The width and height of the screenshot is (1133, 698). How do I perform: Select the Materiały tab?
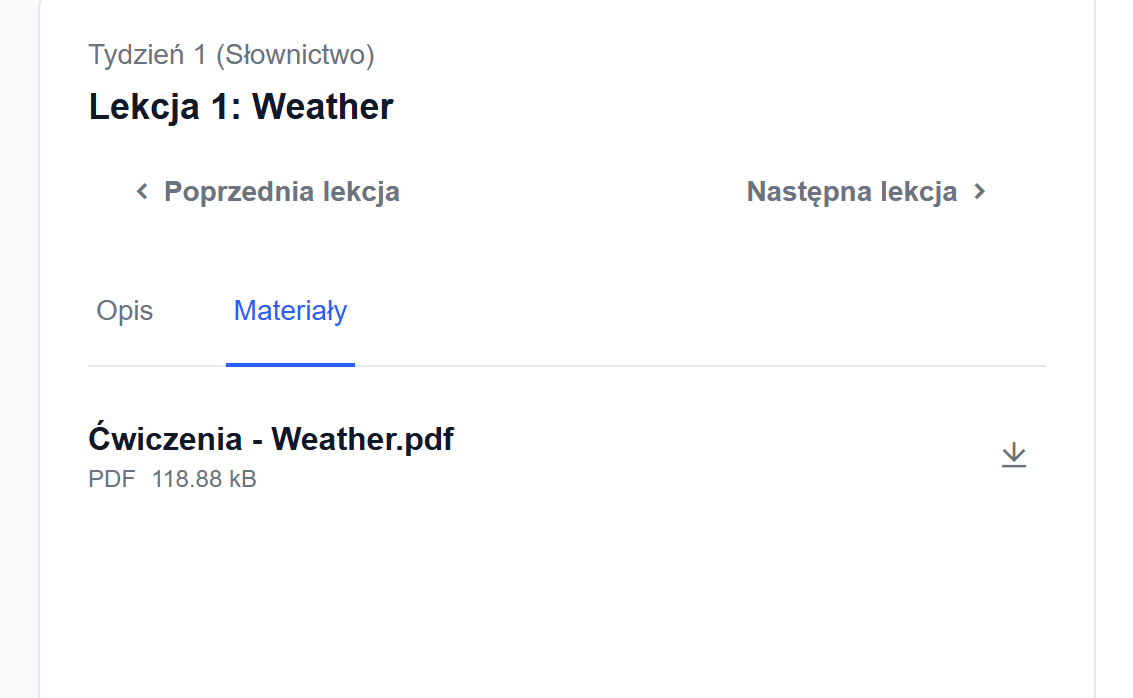(290, 311)
